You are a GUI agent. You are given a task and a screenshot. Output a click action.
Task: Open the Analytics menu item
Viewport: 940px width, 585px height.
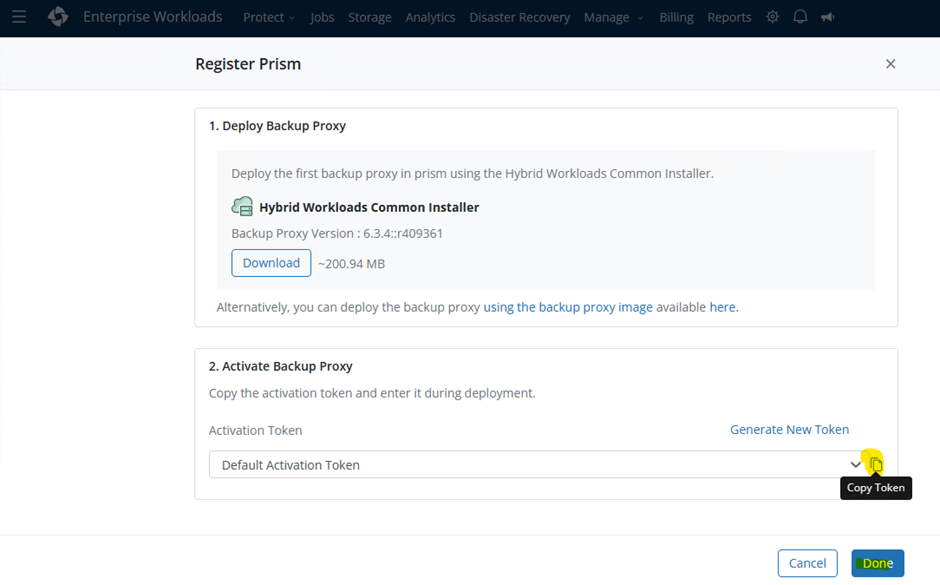[430, 17]
